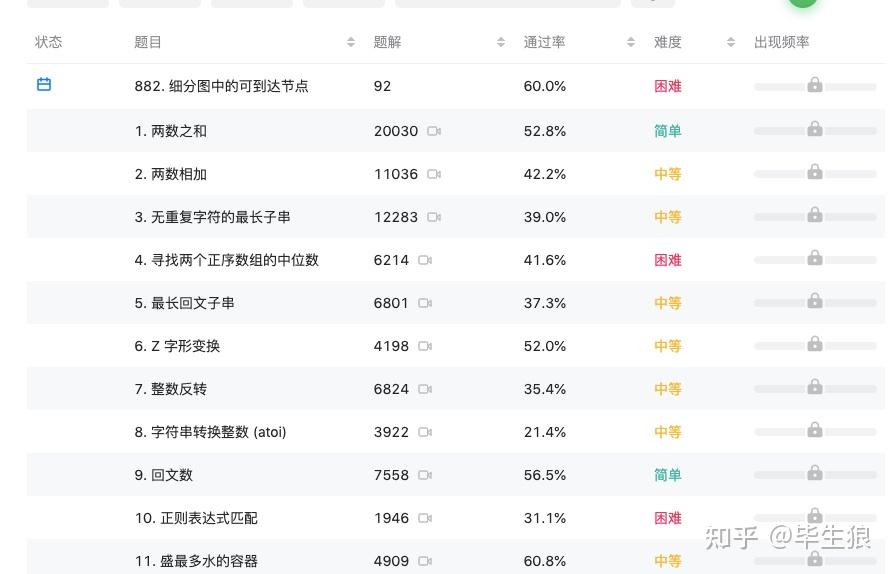Open problem 3. 无重复字符的最长子串
Viewport: 894px width, 574px height.
[212, 217]
